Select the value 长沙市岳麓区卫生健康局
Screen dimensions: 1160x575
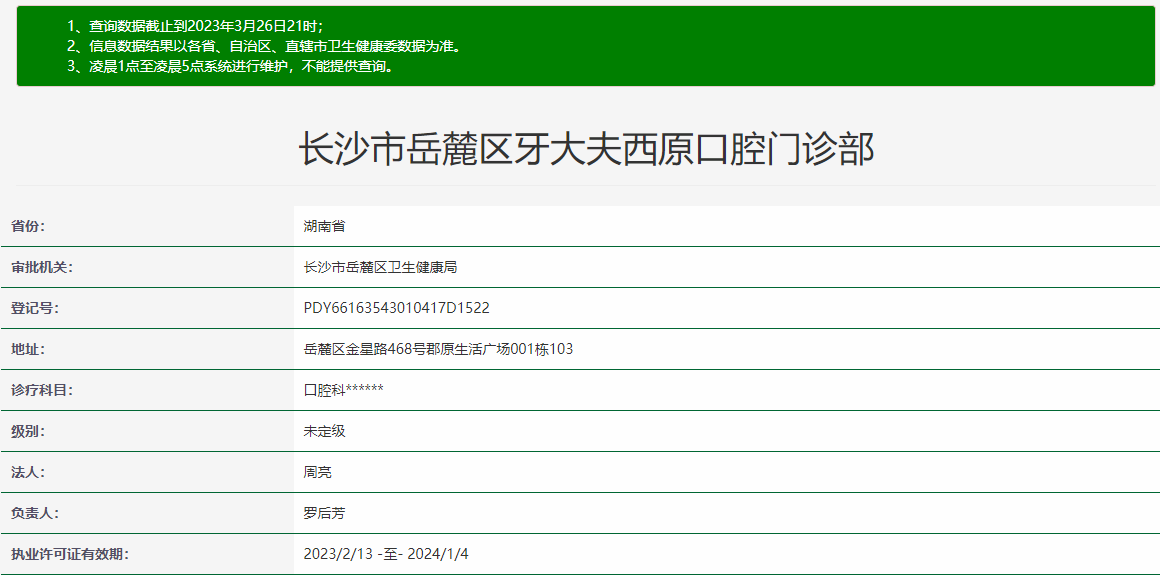(x=380, y=267)
